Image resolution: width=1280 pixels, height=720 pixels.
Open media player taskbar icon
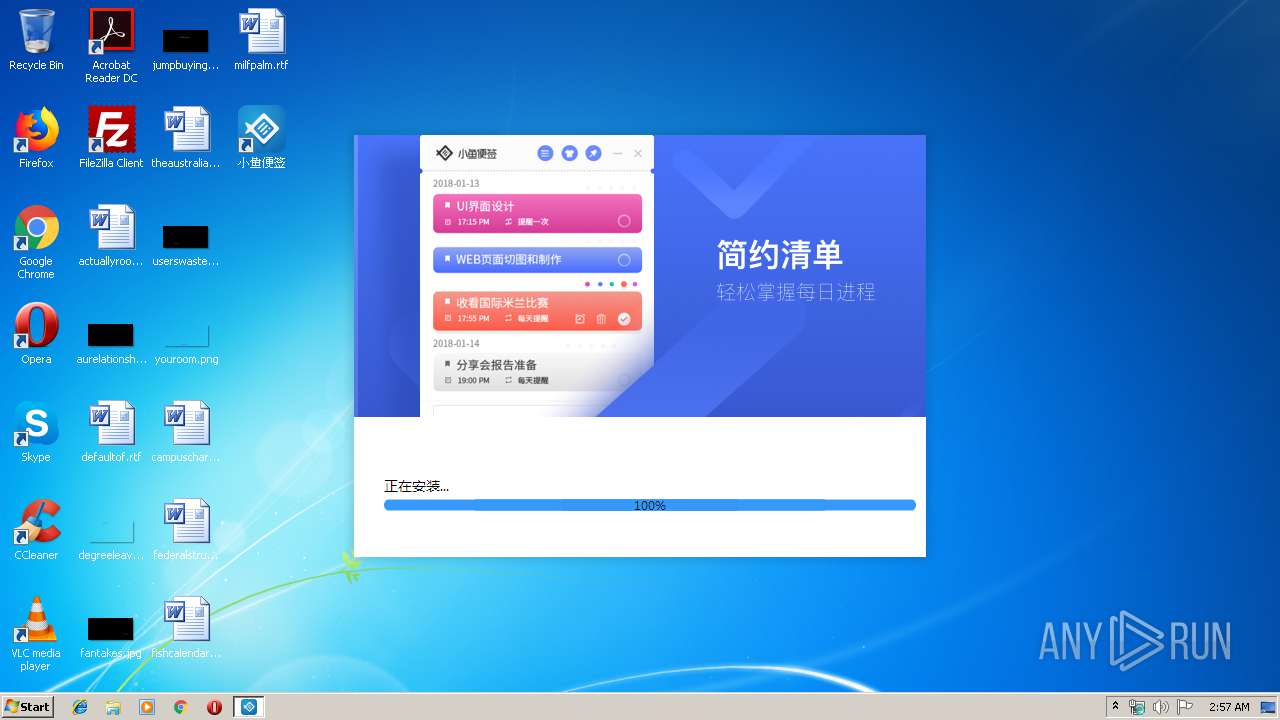click(x=147, y=707)
